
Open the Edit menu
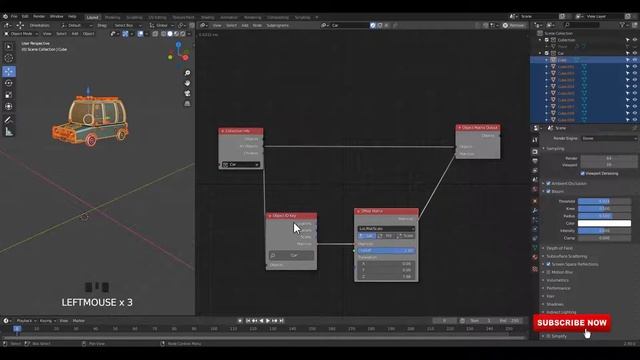[x=25, y=17]
